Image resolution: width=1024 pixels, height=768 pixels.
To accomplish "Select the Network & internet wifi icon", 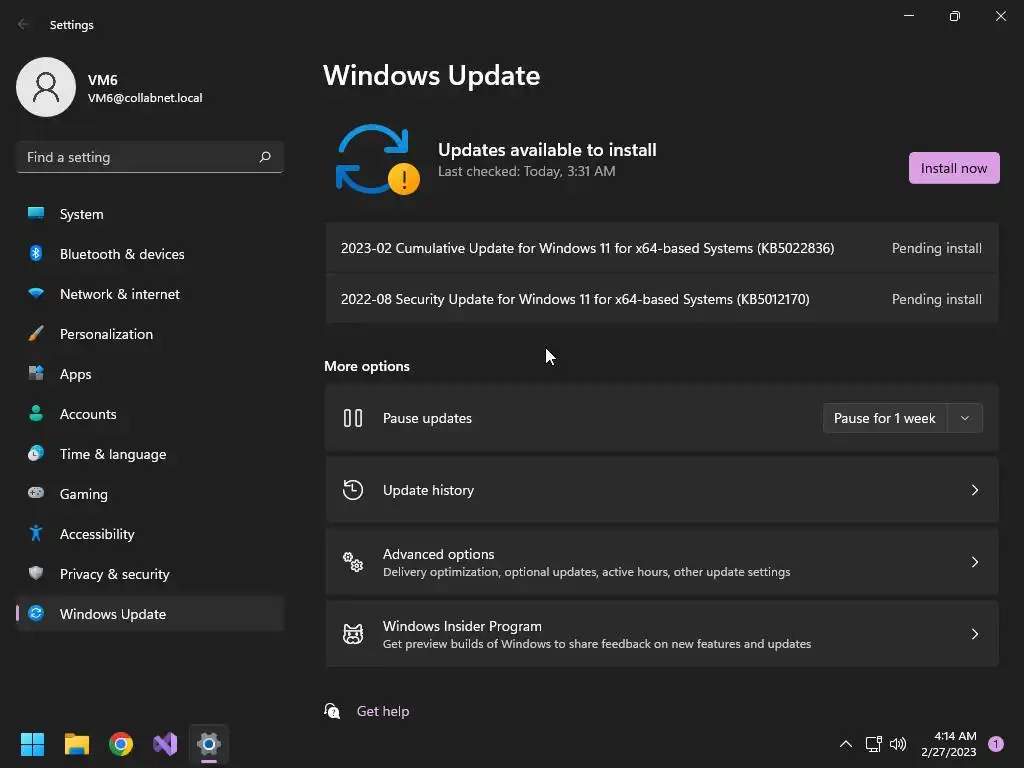I will click(36, 293).
